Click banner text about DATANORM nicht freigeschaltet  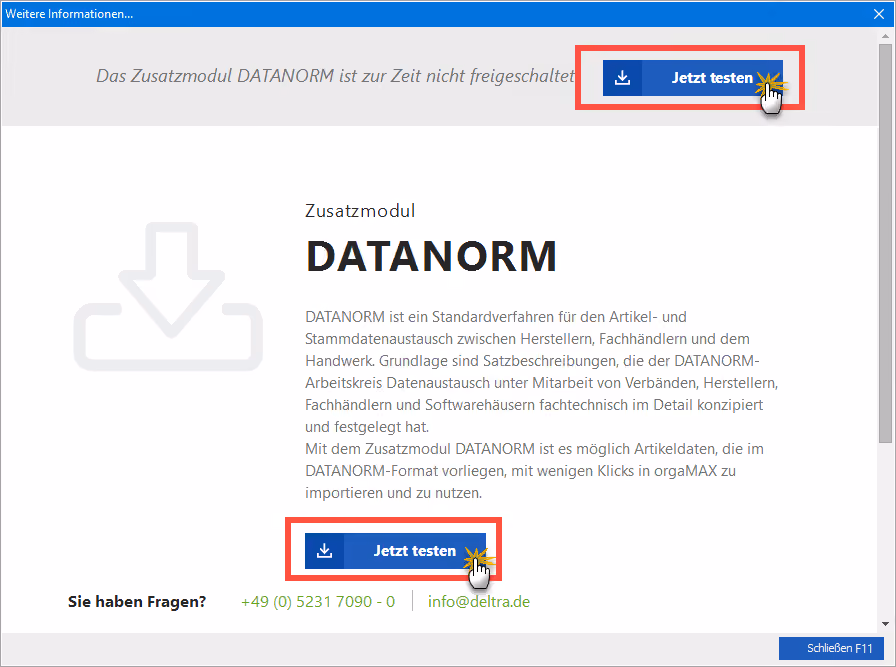click(x=335, y=76)
